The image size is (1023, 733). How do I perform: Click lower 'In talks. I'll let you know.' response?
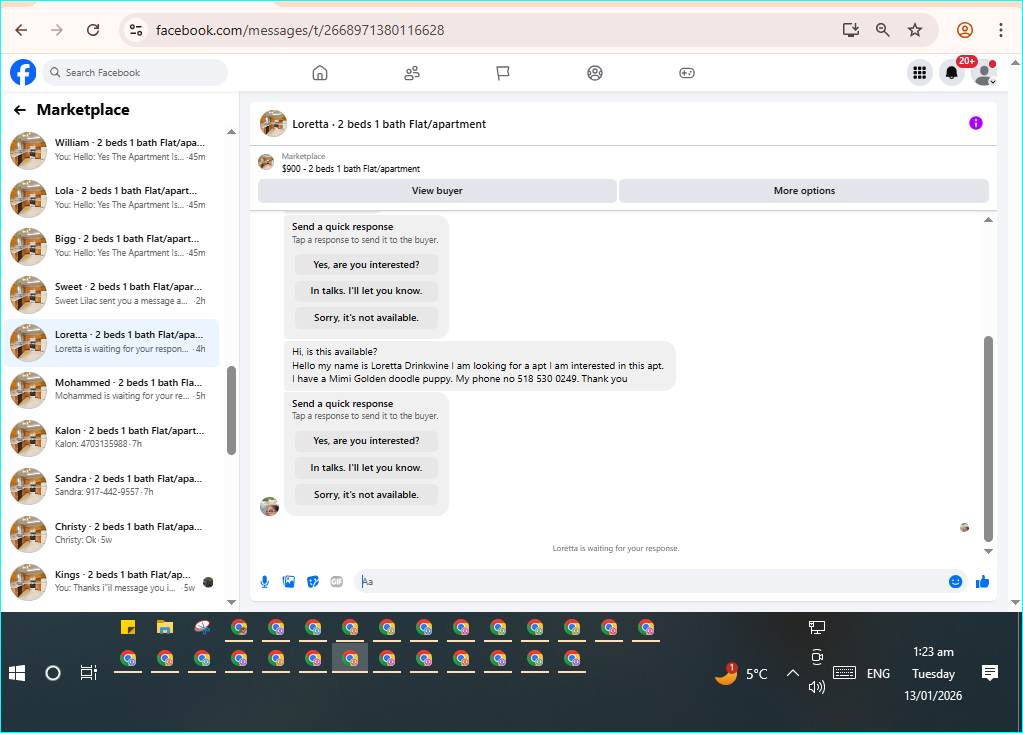366,468
